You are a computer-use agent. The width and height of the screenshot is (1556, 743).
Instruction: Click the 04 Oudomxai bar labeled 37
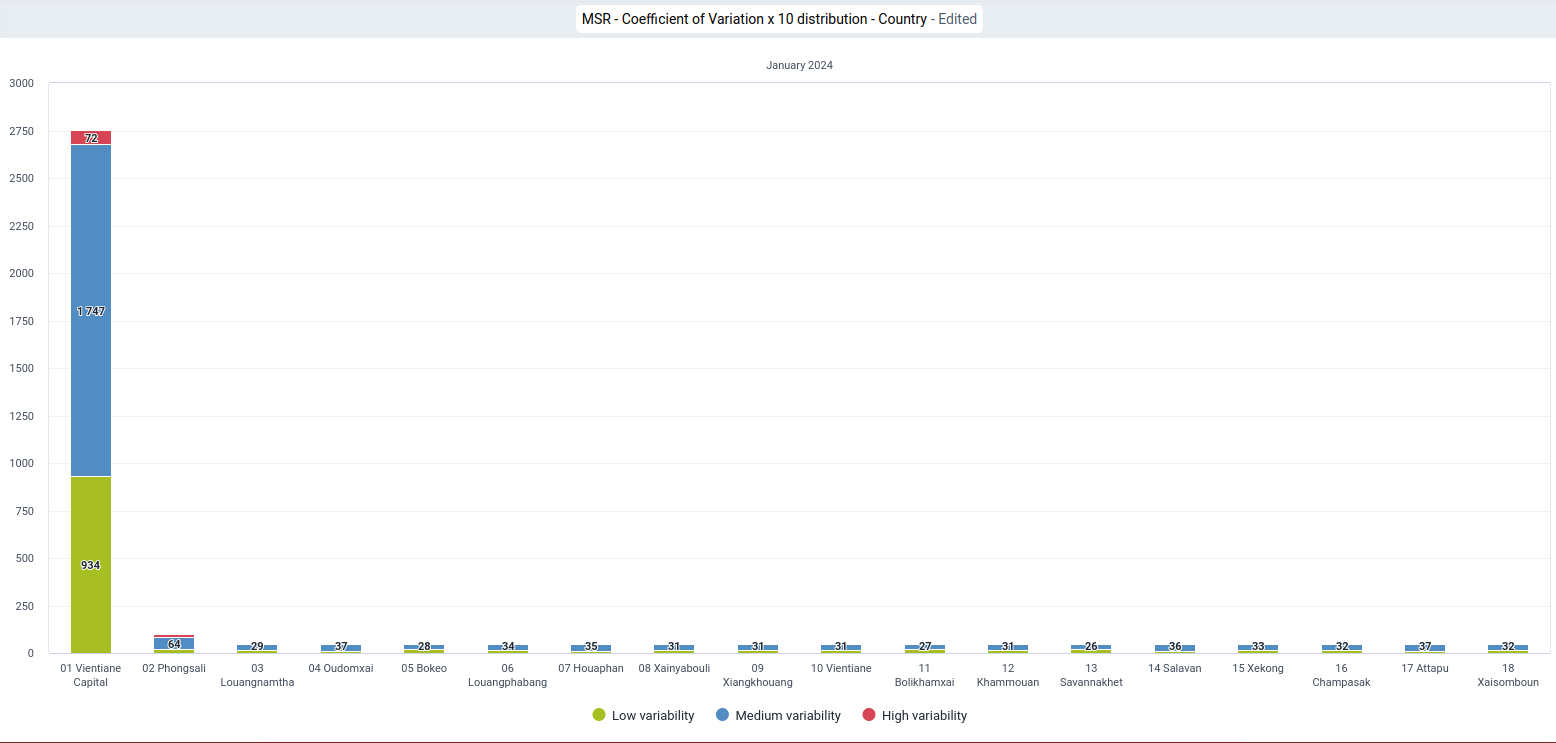[341, 648]
